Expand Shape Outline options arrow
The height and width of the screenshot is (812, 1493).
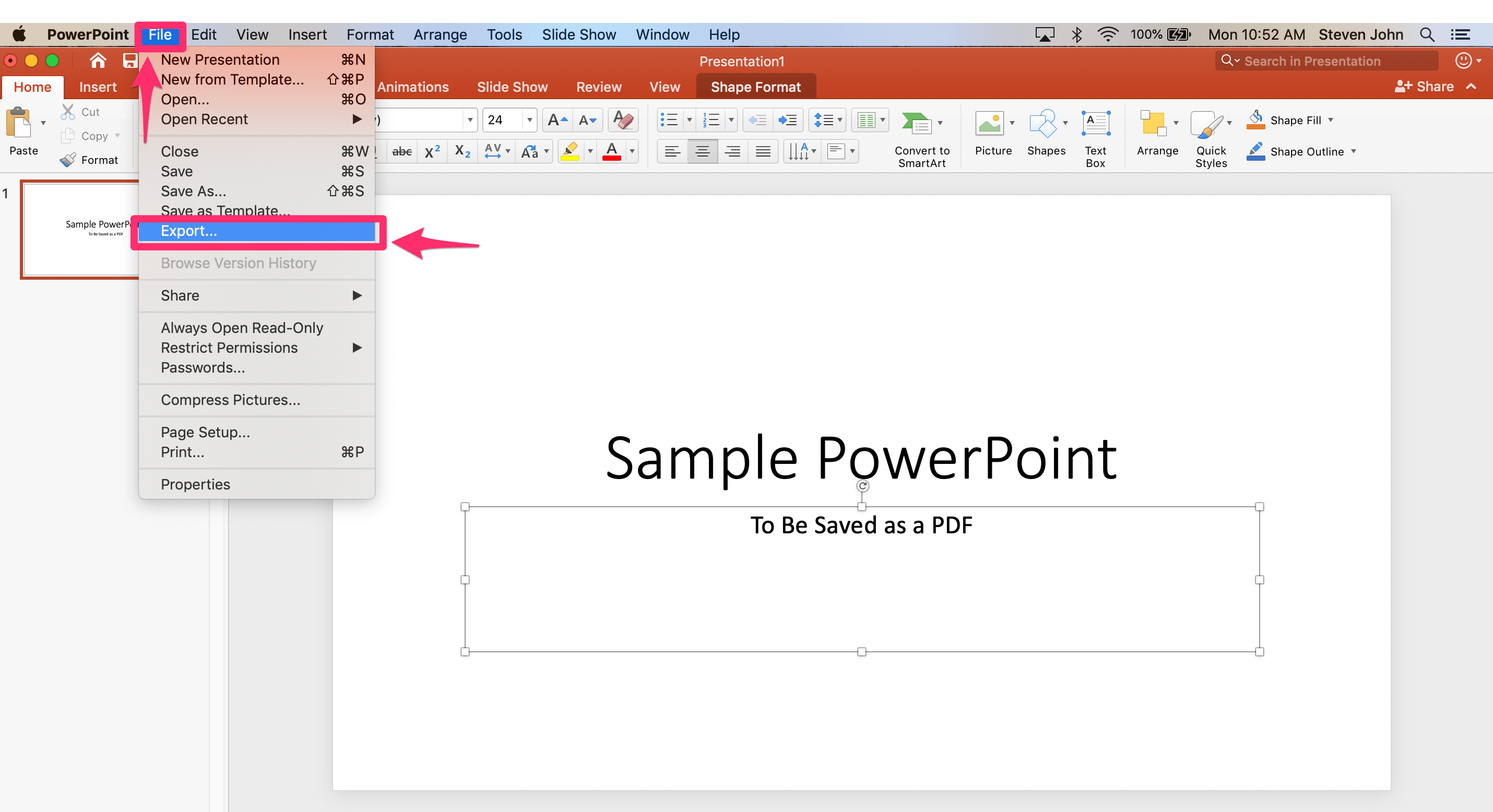[1353, 151]
